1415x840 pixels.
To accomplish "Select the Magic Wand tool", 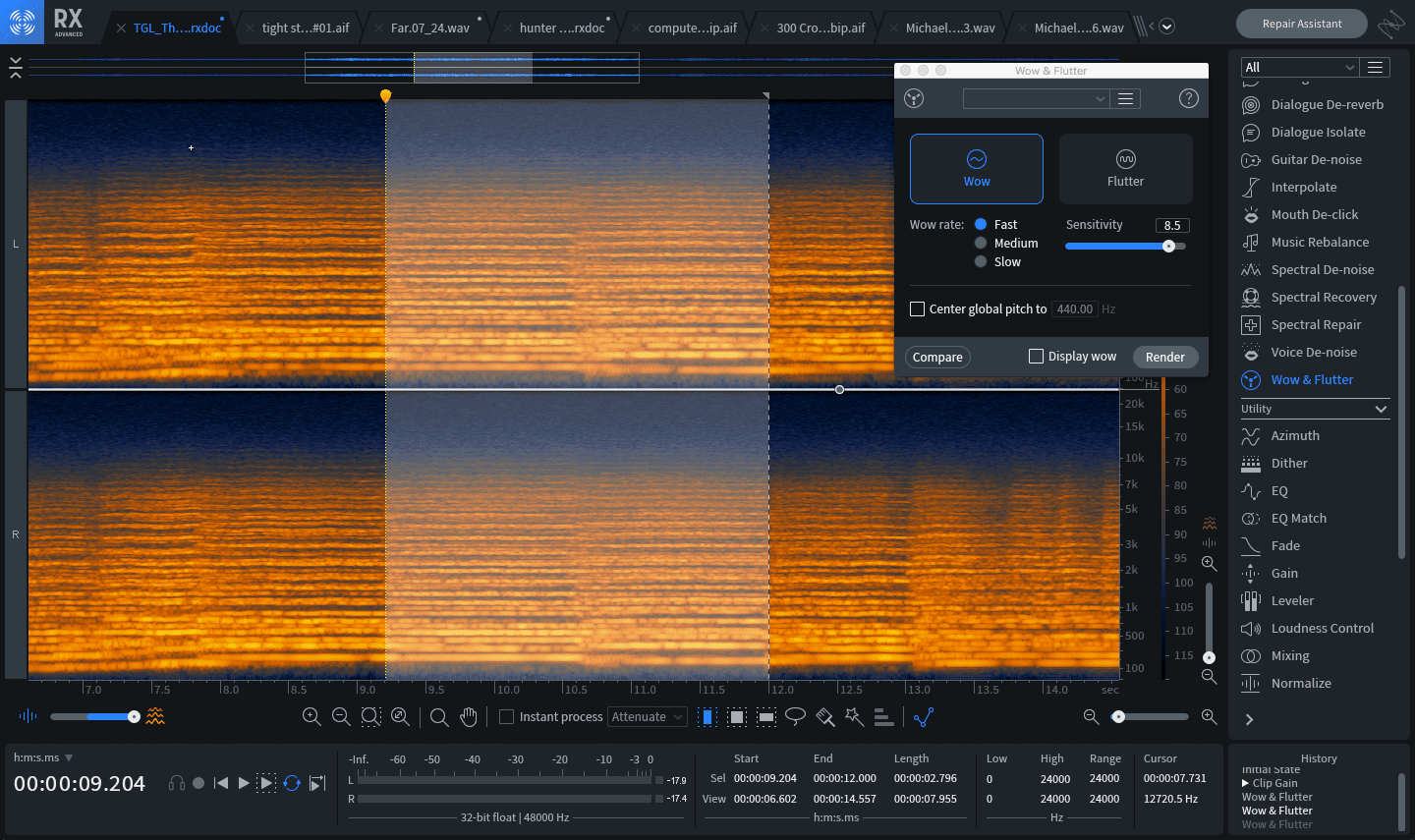I will point(855,717).
